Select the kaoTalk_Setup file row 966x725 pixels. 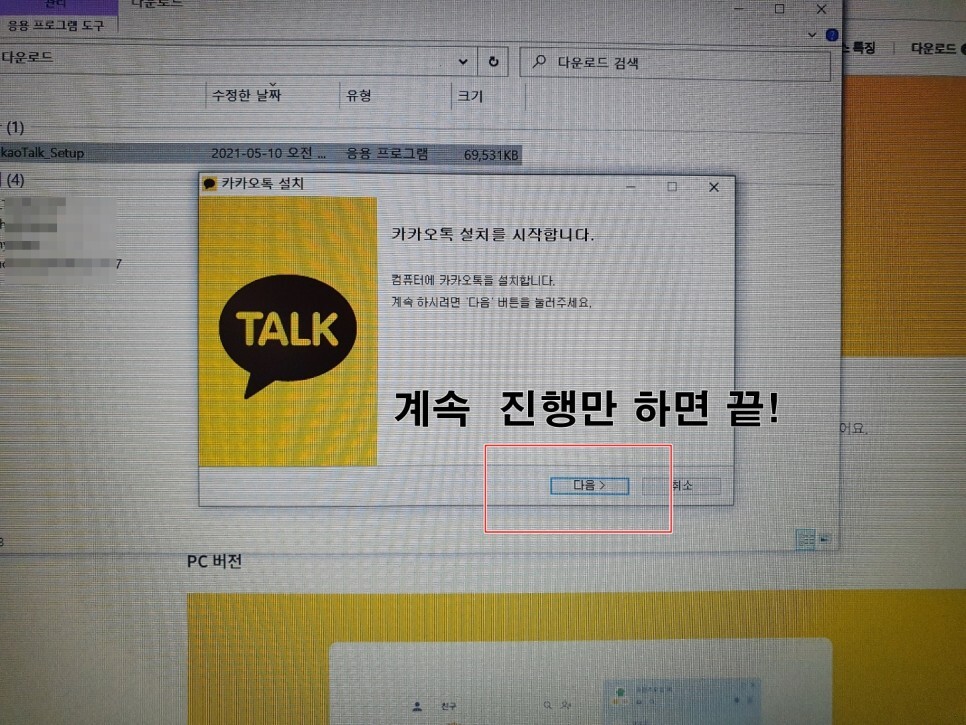click(260, 153)
